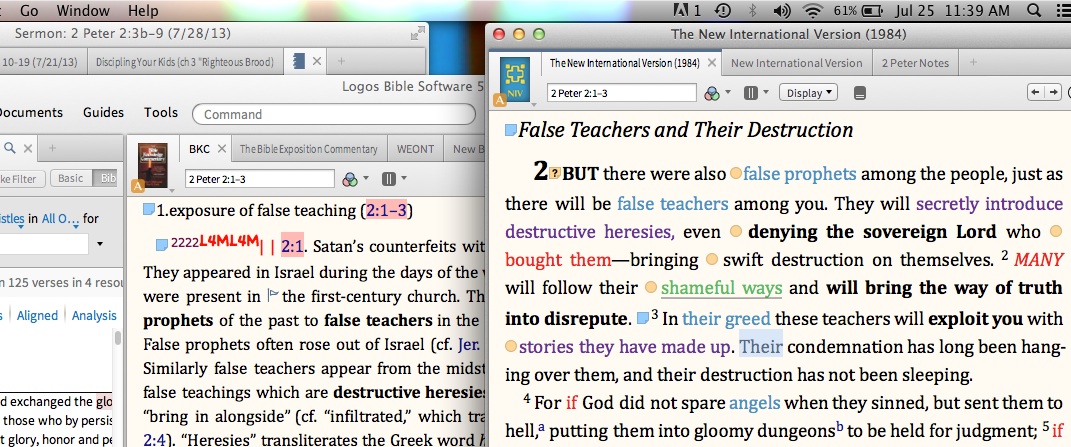Viewport: 1071px width, 447px height.
Task: Open parallel resources in the NIV window
Action: (x=751, y=93)
